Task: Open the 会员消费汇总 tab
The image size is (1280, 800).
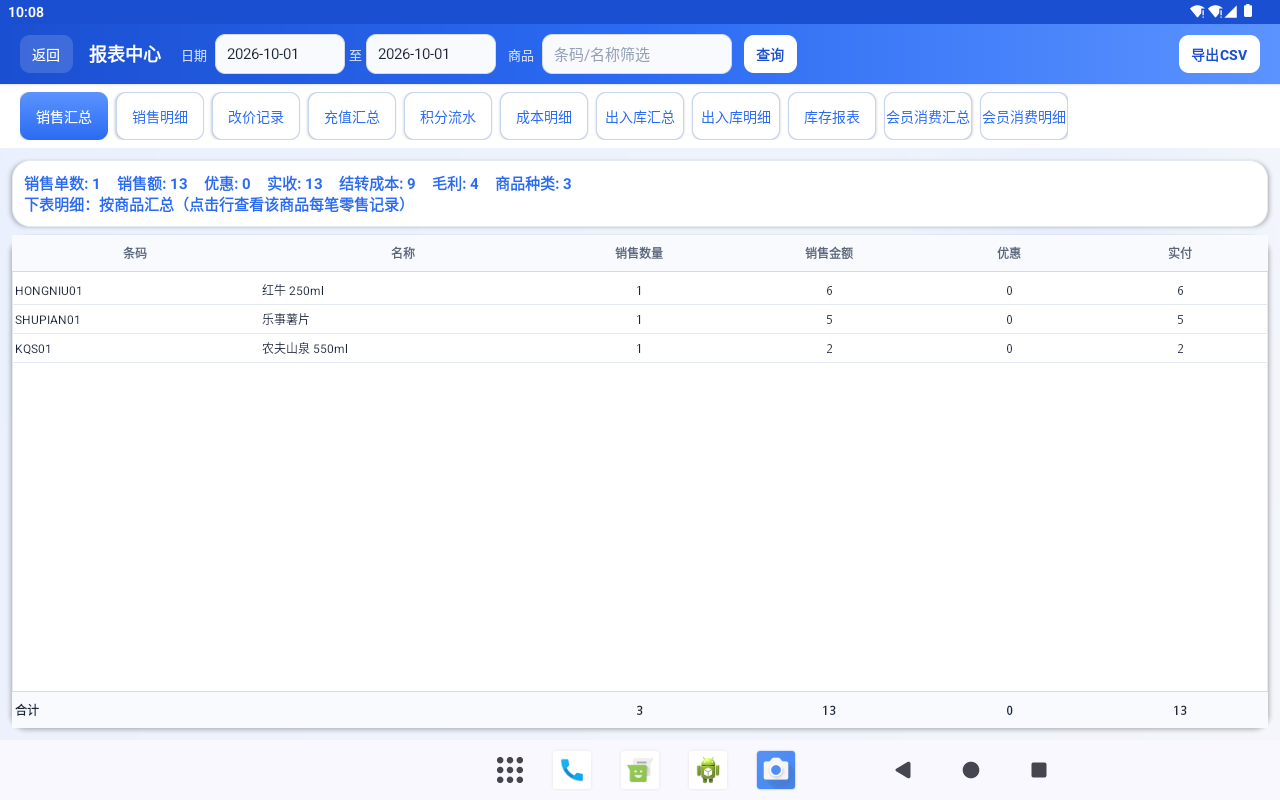Action: pos(928,117)
